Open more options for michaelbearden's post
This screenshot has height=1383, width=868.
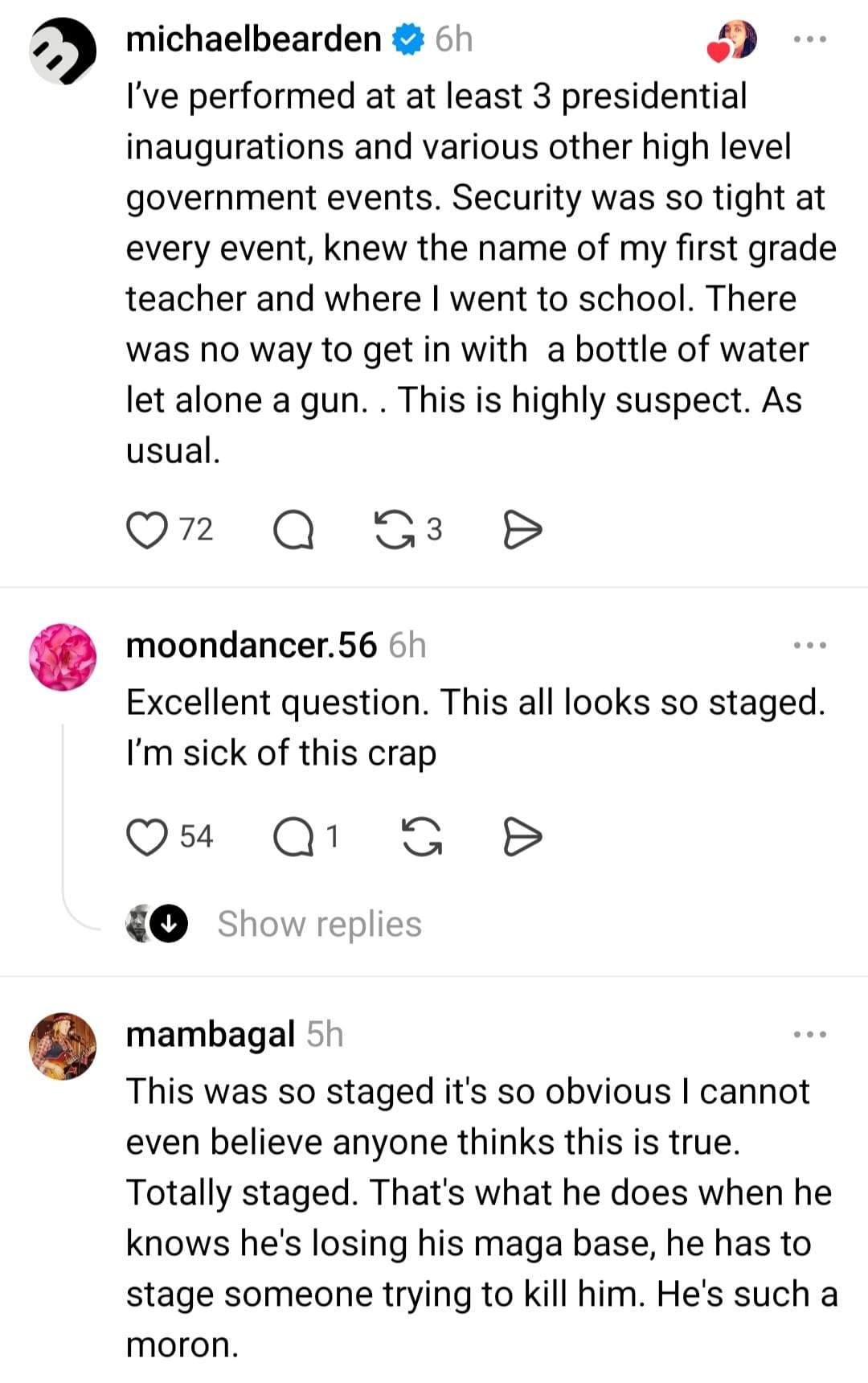pyautogui.click(x=809, y=39)
